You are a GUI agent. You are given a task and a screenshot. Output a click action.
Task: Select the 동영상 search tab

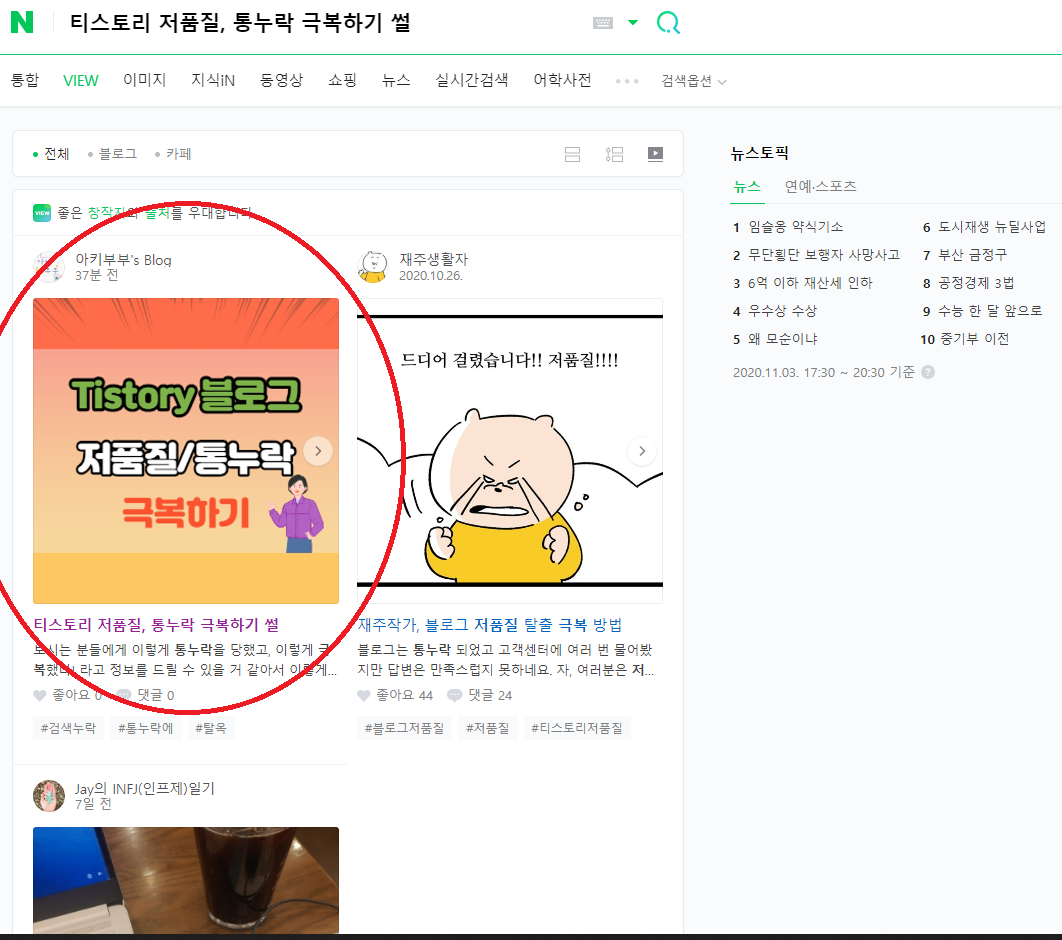point(282,80)
